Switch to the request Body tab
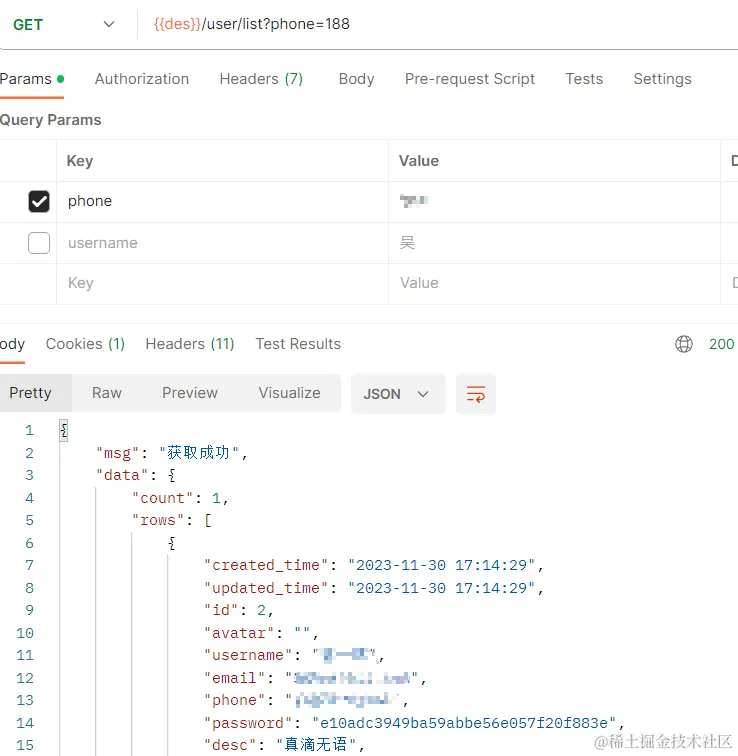738x756 pixels. click(x=356, y=79)
